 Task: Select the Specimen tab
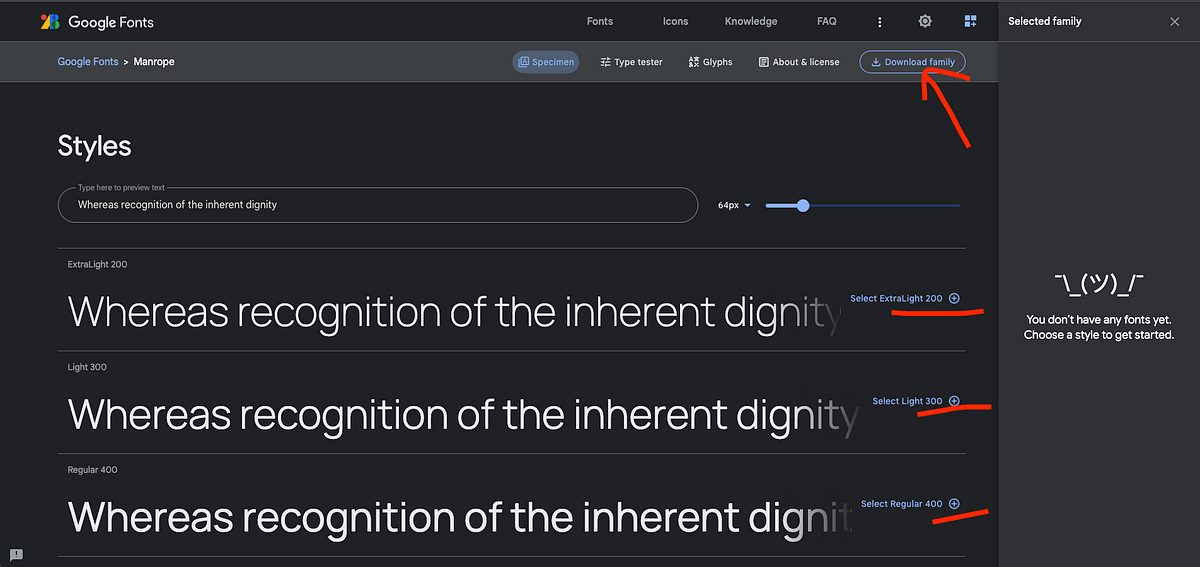click(x=546, y=62)
